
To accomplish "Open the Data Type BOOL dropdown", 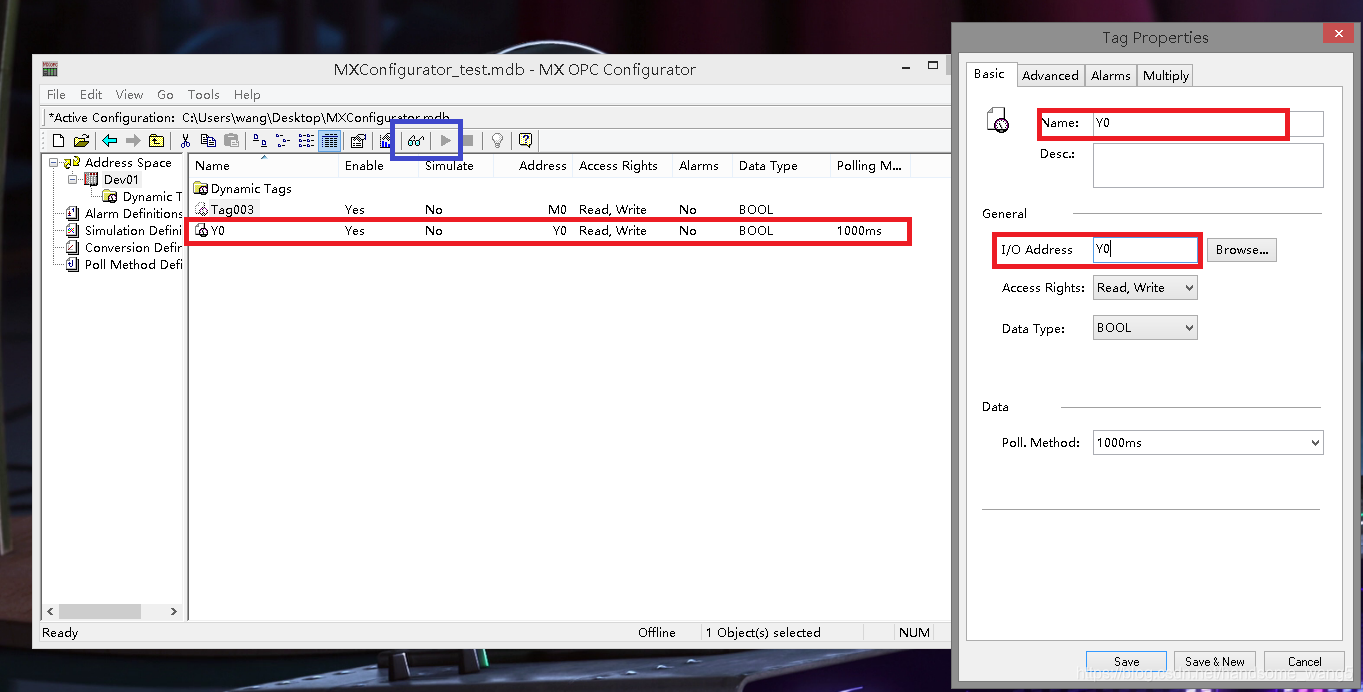I will [x=1145, y=328].
